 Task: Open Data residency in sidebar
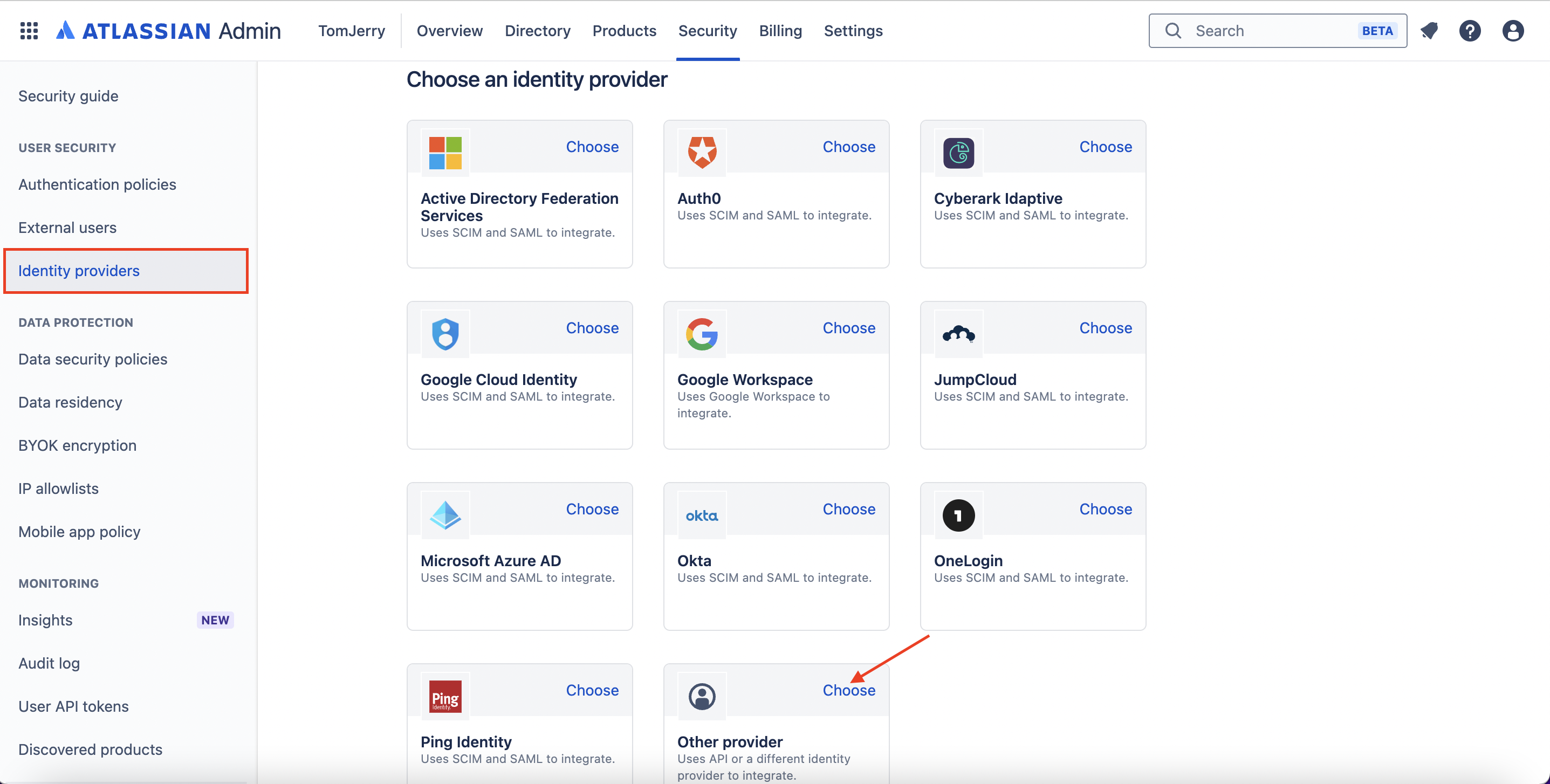(70, 403)
